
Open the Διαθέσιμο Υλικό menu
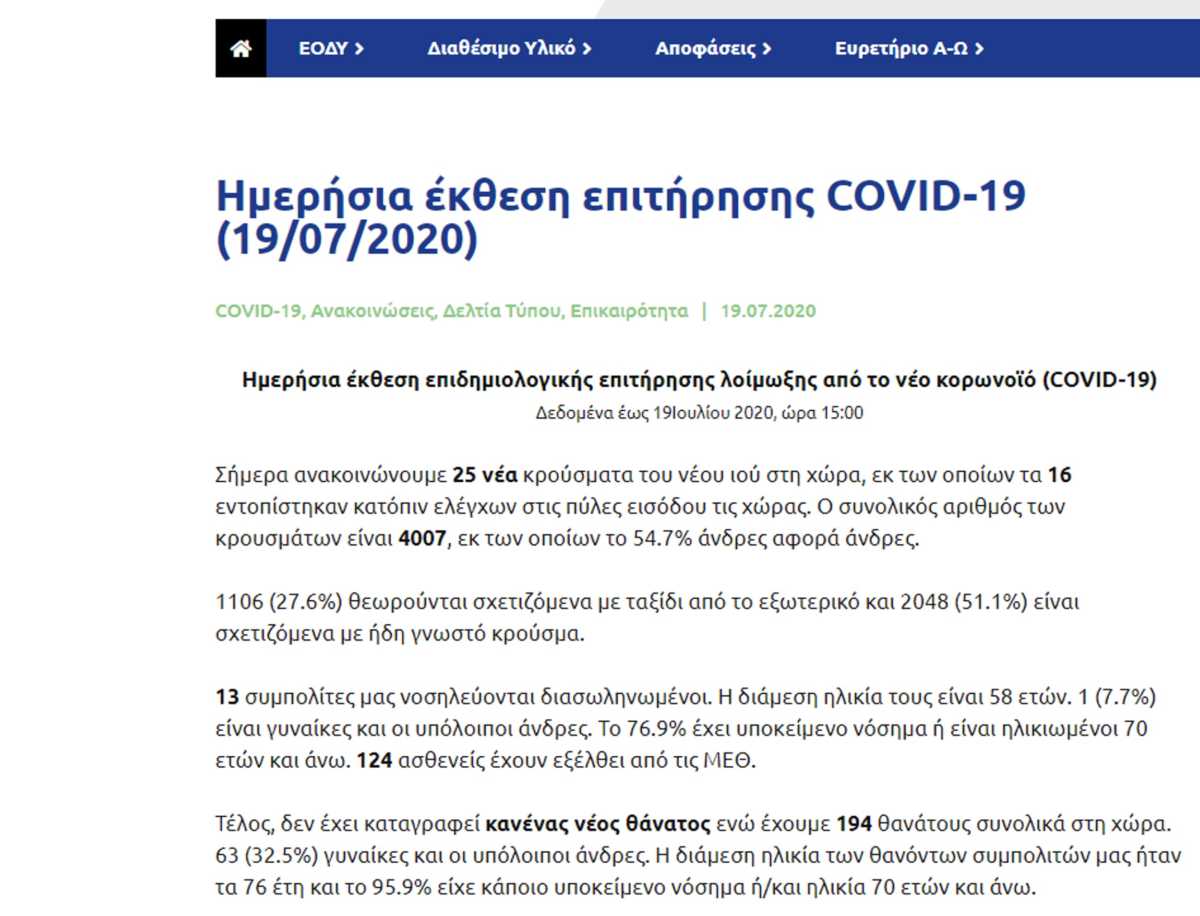[501, 48]
